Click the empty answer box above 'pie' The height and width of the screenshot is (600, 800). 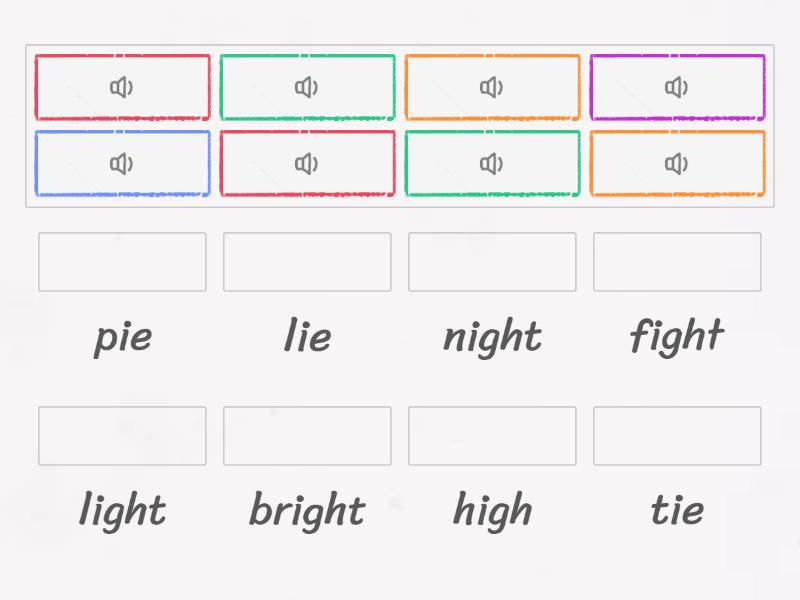(x=122, y=262)
